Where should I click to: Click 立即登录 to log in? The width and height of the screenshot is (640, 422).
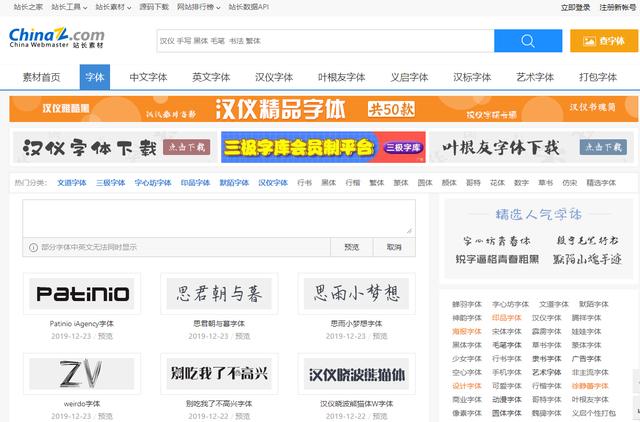click(575, 7)
